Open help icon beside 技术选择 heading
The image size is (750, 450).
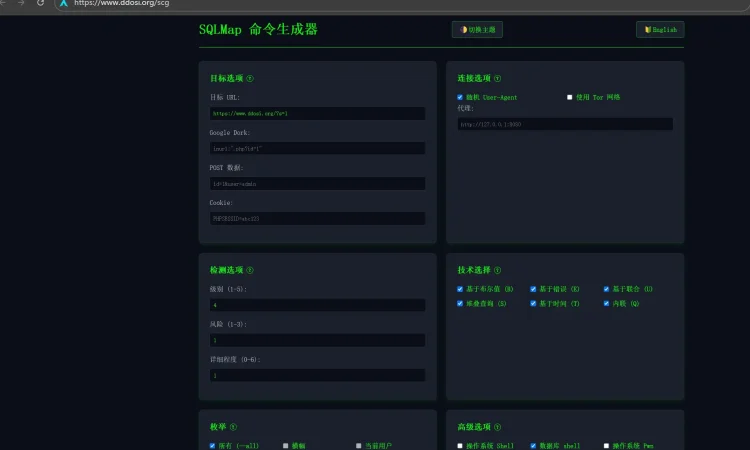(497, 270)
